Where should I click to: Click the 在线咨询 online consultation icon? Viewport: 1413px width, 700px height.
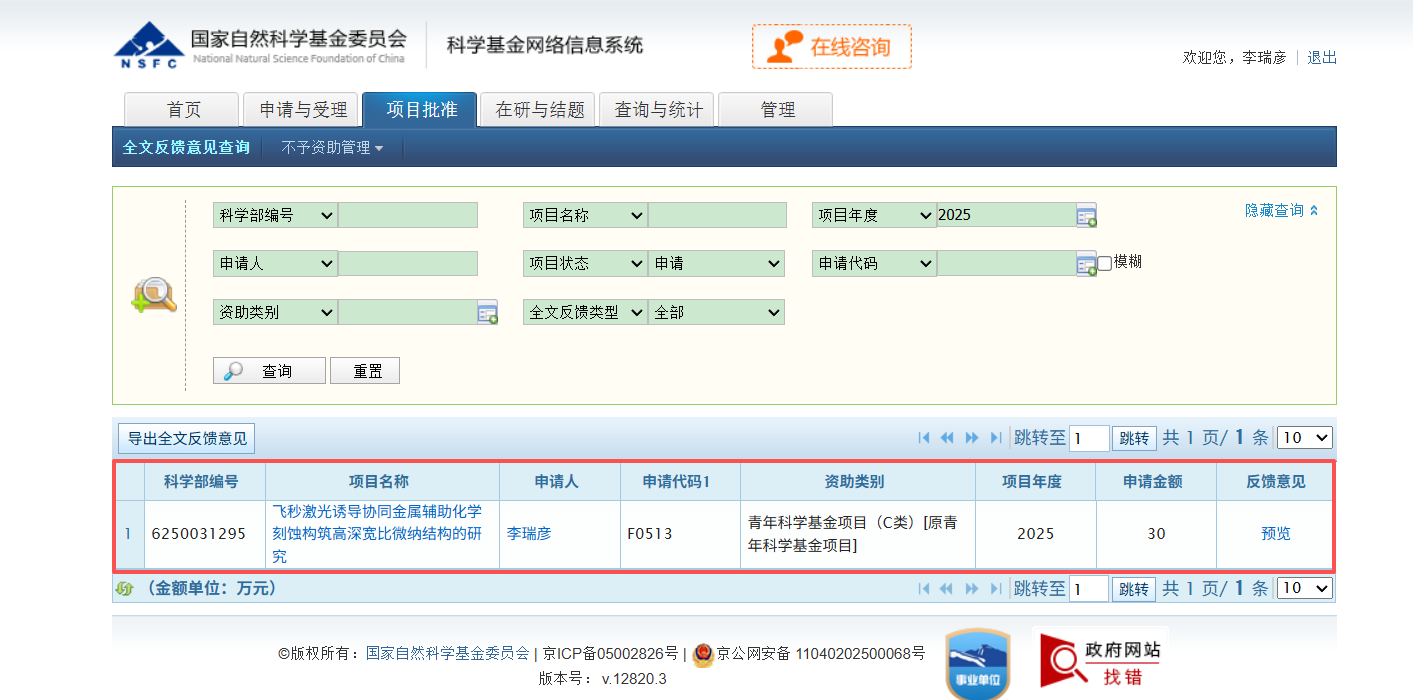[831, 46]
